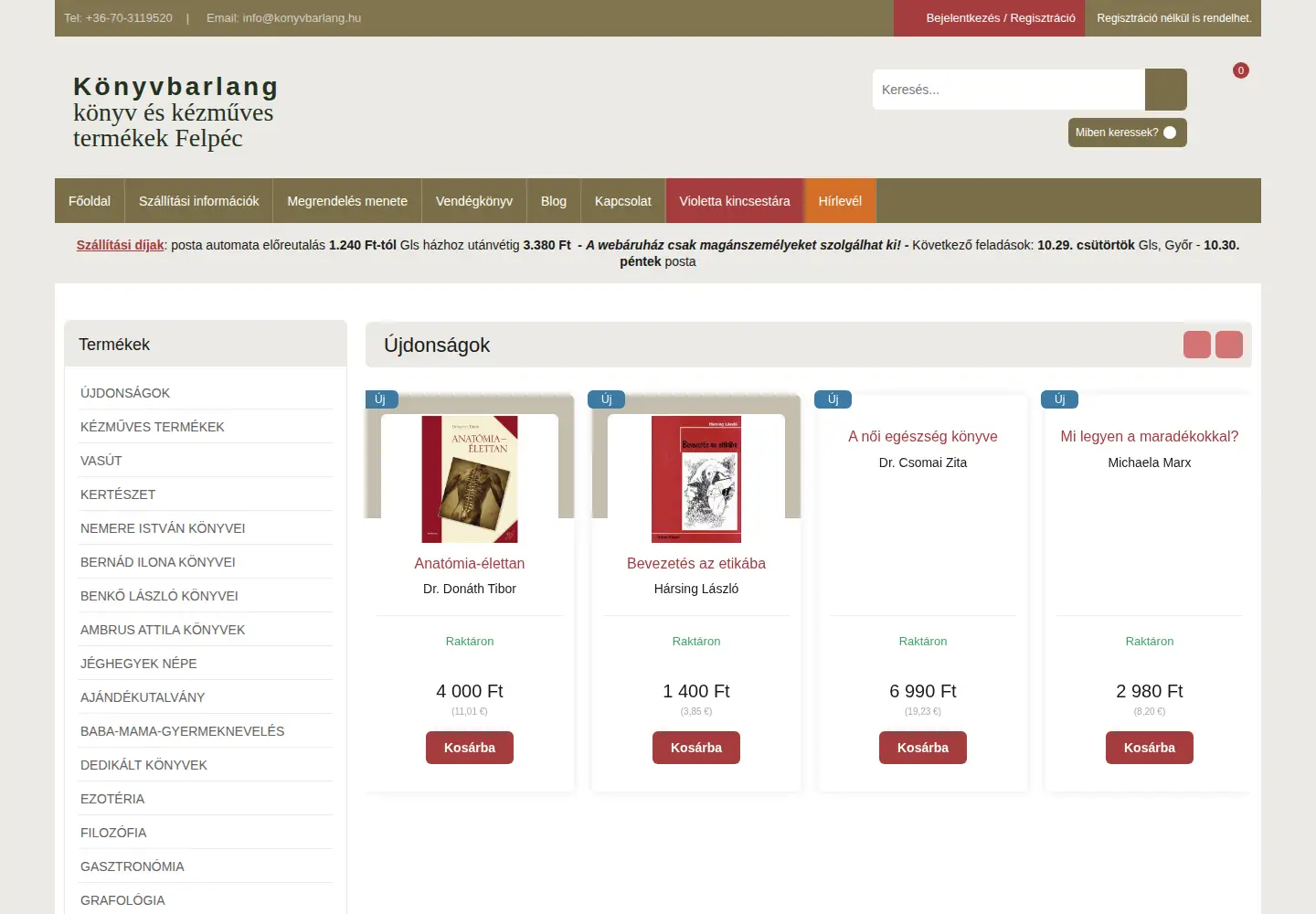The image size is (1316, 914).
Task: Open the Bevezetés az etikába cover thumbnail
Action: click(696, 479)
